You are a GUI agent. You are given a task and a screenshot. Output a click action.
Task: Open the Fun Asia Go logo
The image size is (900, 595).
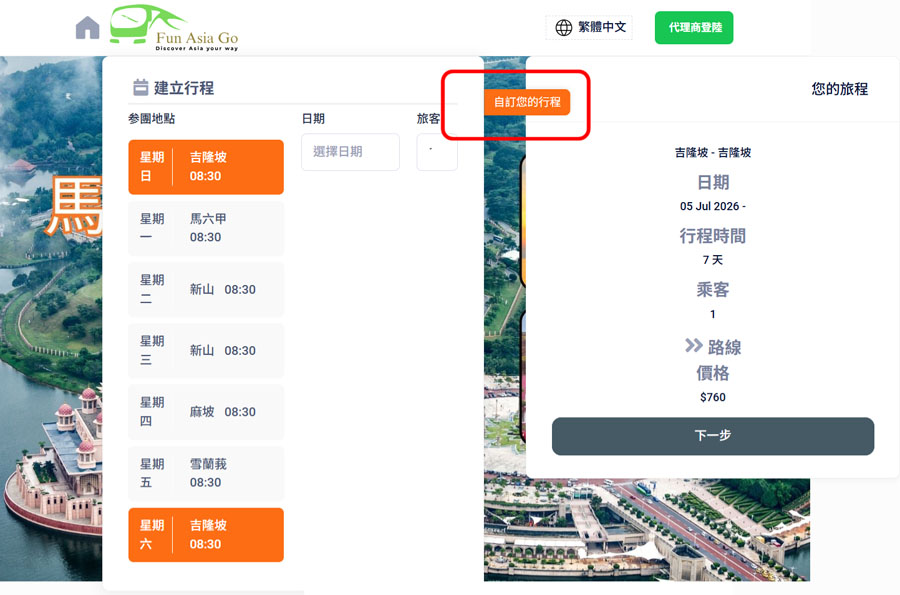pyautogui.click(x=174, y=28)
